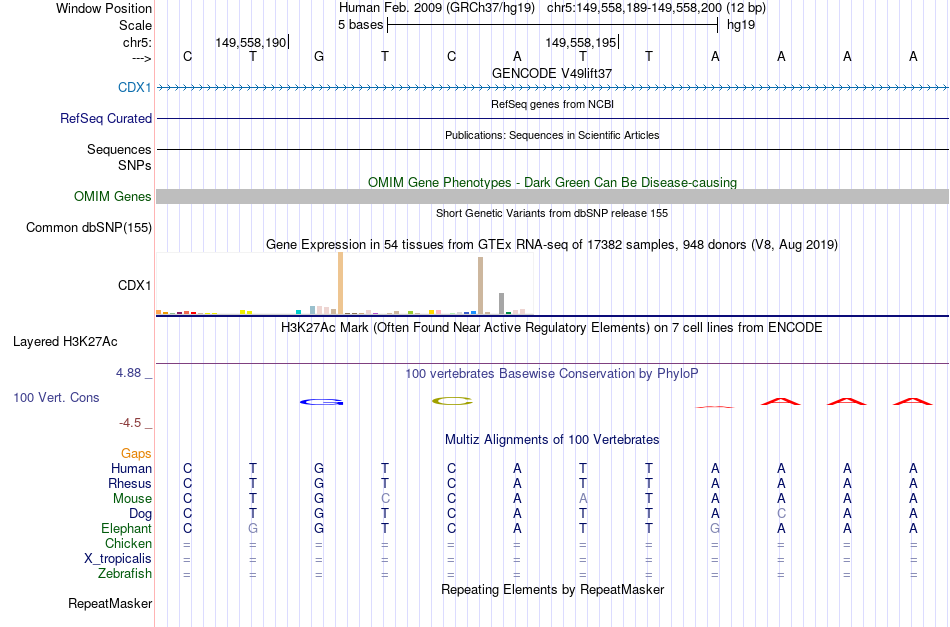Open the RefSeq Curated track label

pos(106,119)
